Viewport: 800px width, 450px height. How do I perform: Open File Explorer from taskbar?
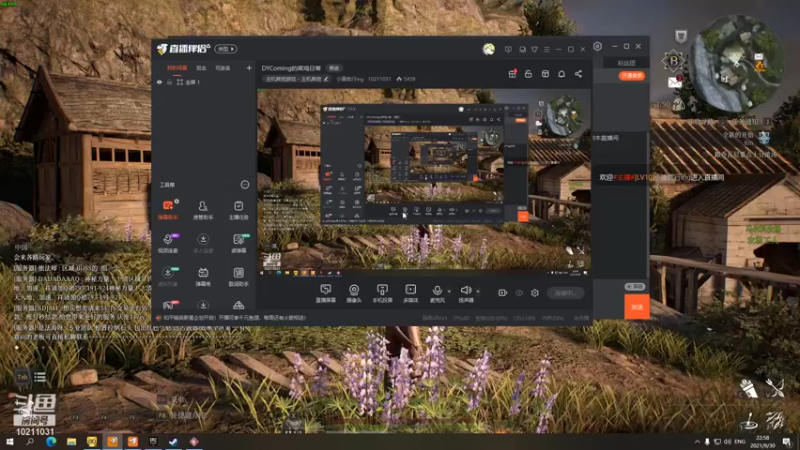click(x=71, y=441)
